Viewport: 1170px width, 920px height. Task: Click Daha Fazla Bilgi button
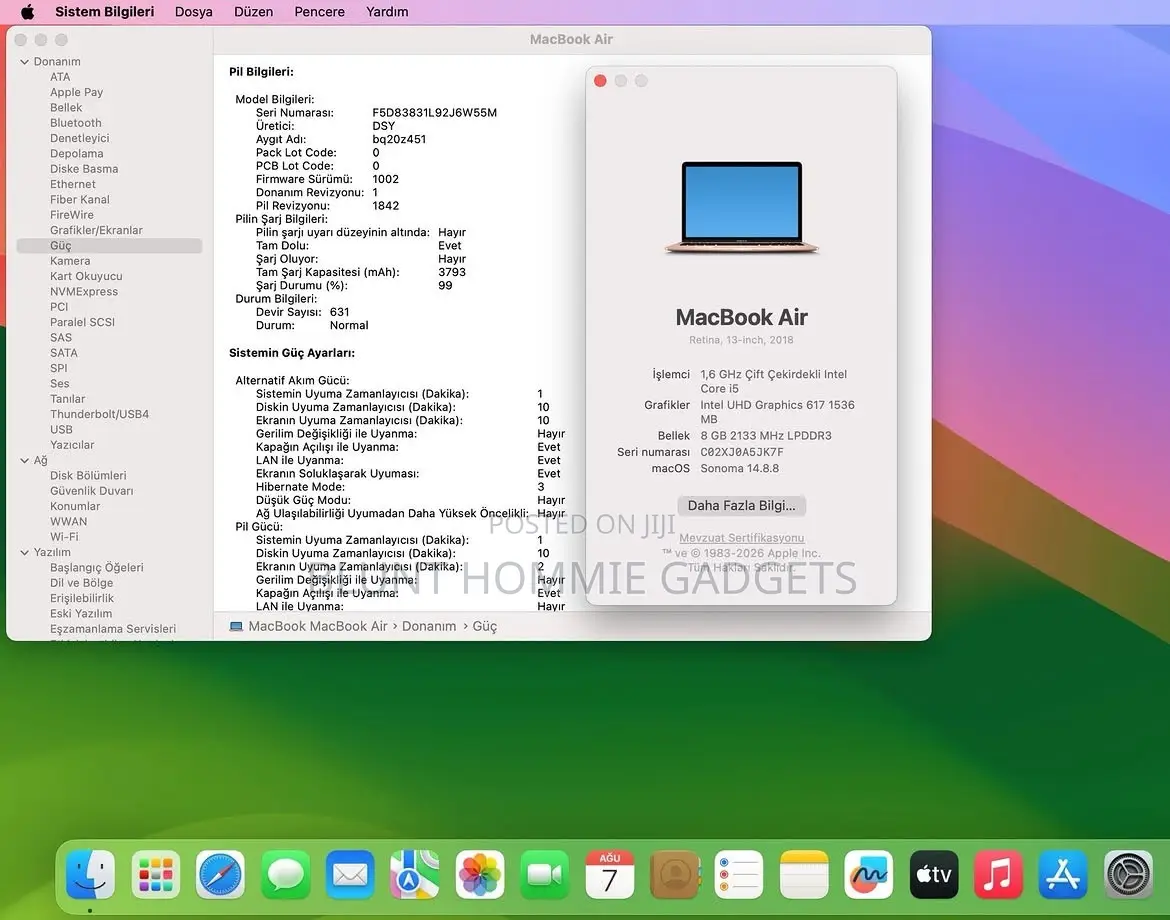(x=741, y=505)
